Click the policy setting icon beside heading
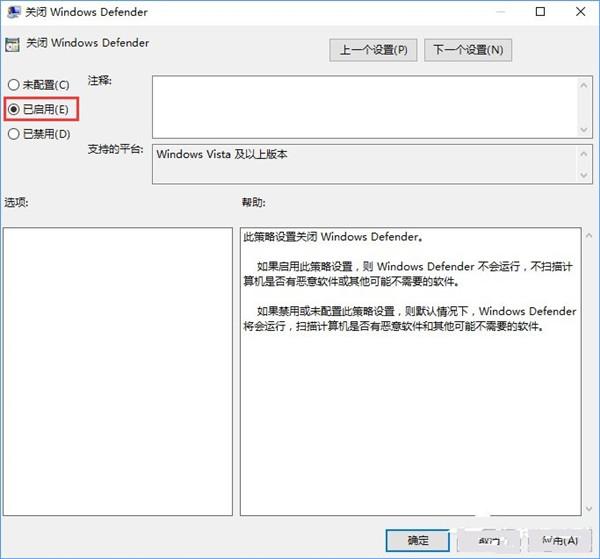The height and width of the screenshot is (559, 600). point(12,45)
